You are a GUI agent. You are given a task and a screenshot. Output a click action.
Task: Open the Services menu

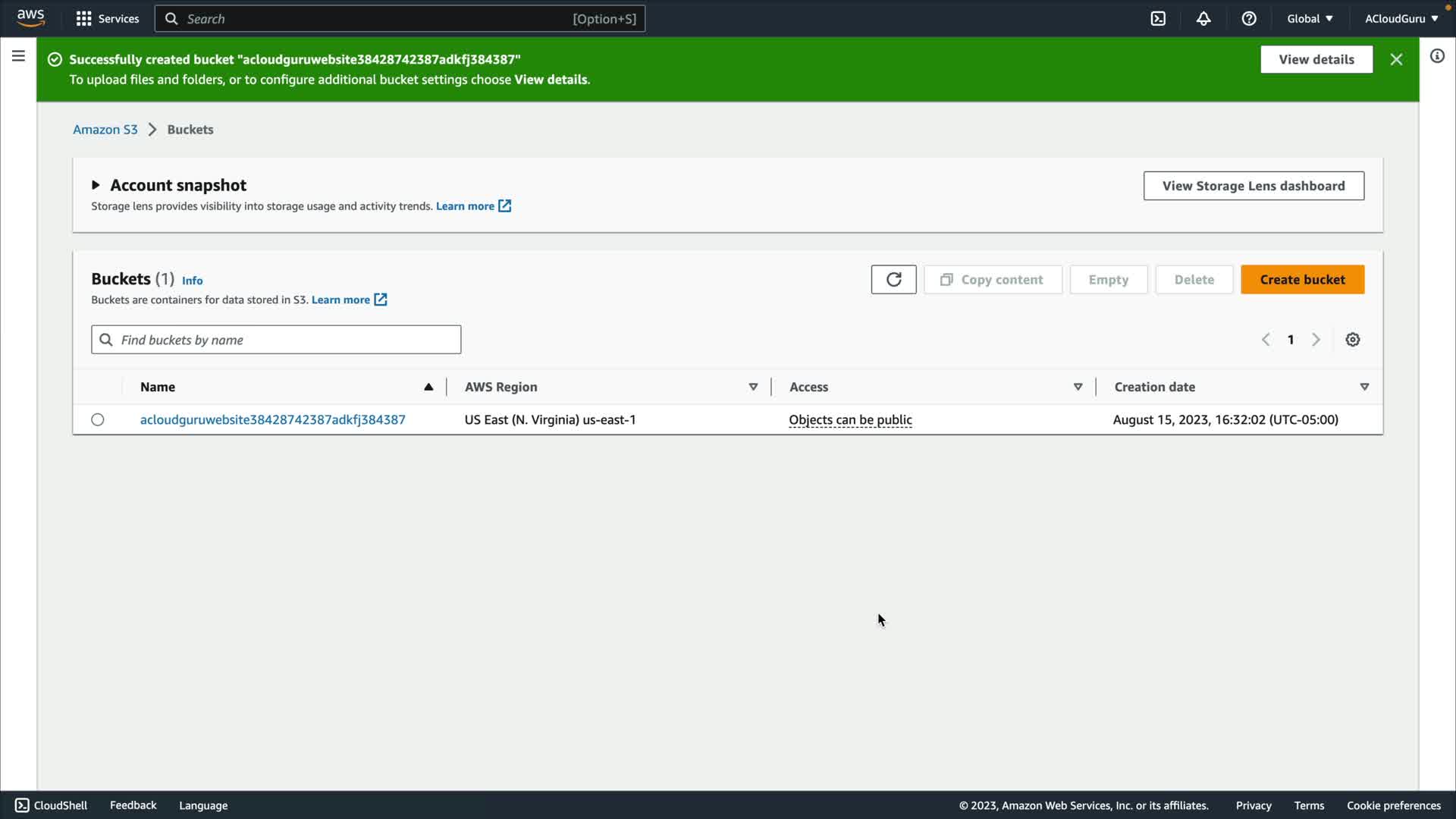(x=108, y=19)
